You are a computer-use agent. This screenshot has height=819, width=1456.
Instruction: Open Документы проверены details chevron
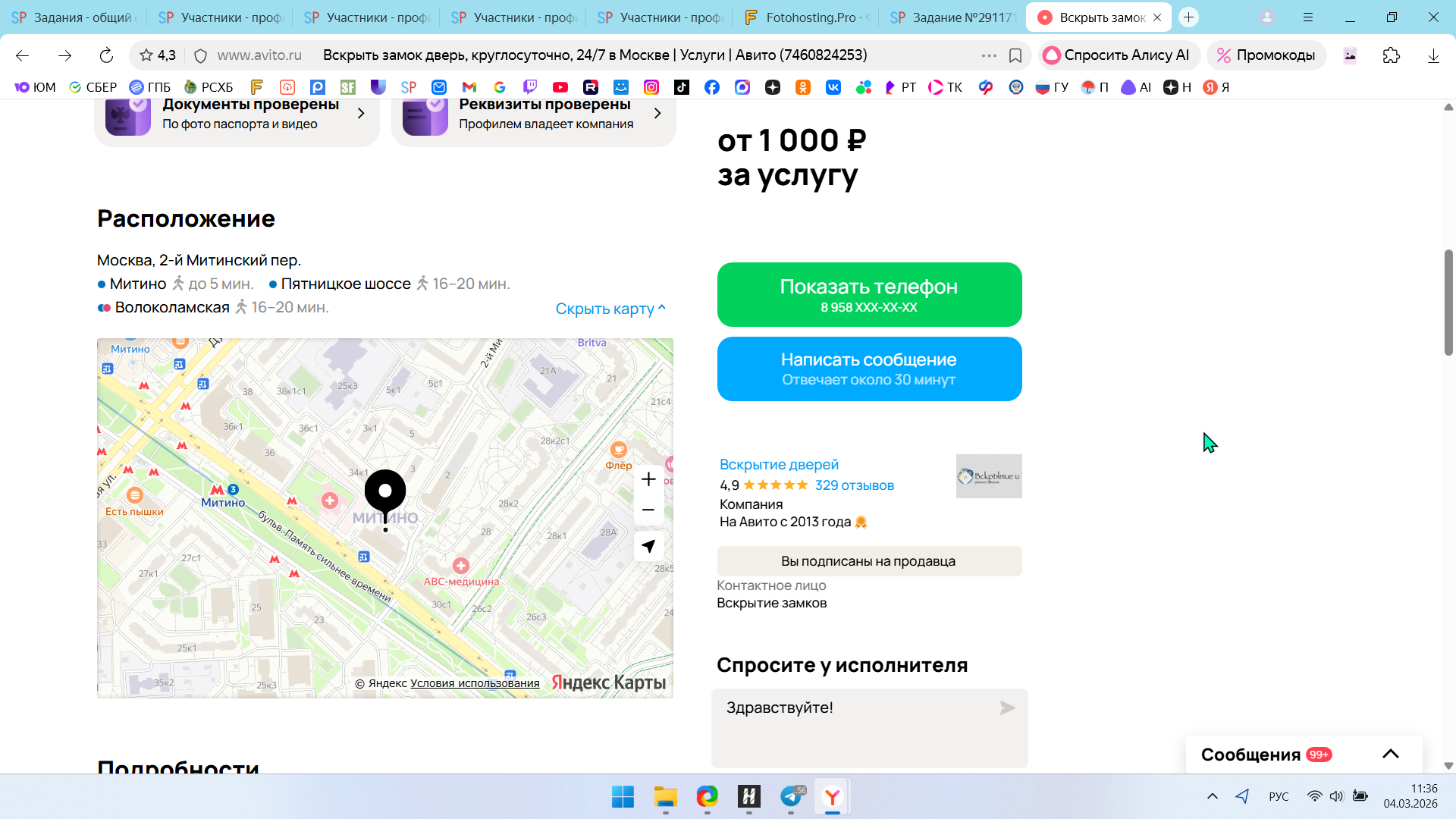361,113
